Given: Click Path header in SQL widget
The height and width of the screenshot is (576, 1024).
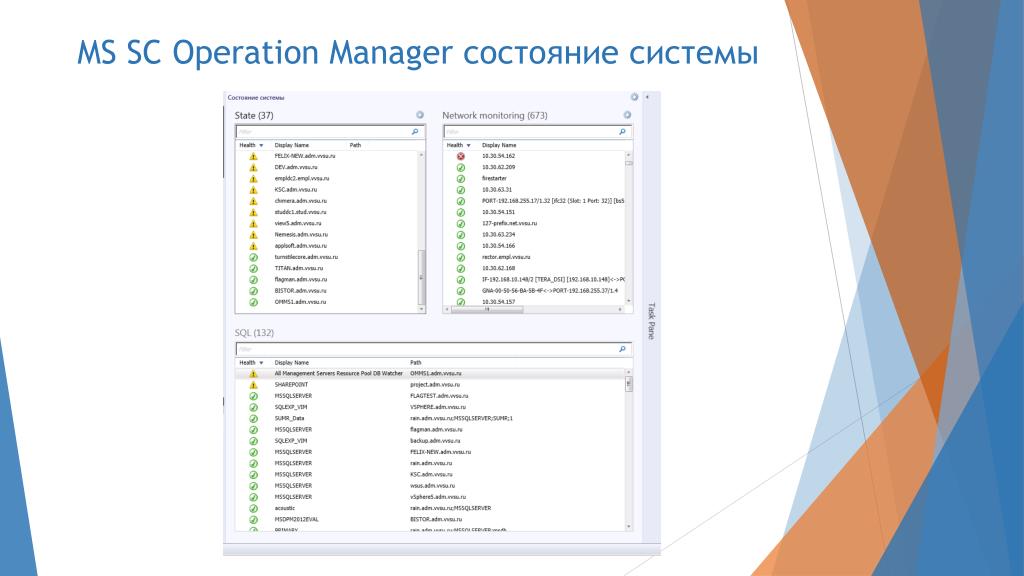Looking at the screenshot, I should (x=416, y=362).
